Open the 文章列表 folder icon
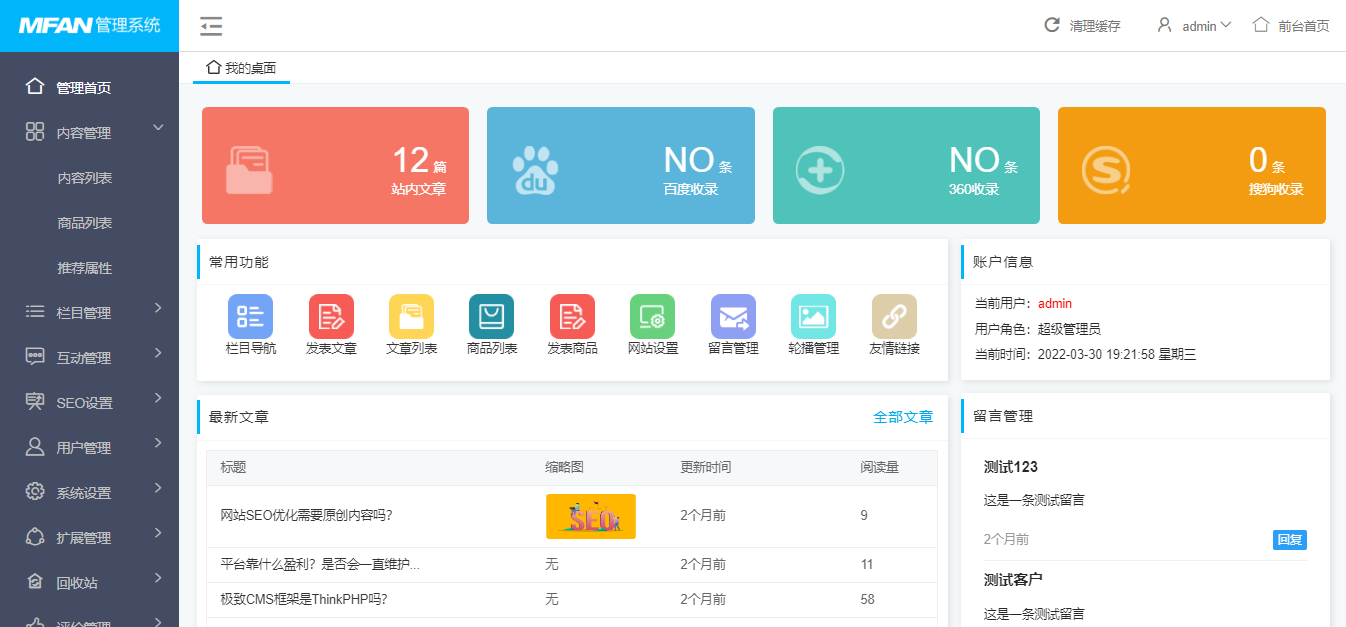The width and height of the screenshot is (1346, 627). [x=411, y=317]
